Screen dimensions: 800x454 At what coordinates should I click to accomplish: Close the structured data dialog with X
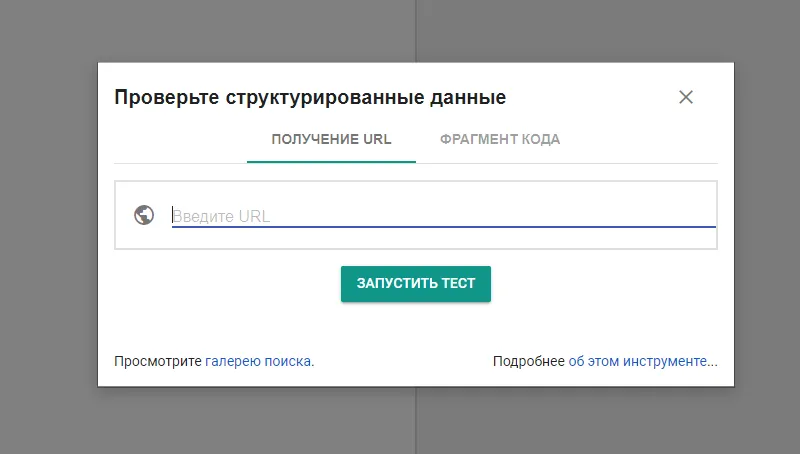pyautogui.click(x=686, y=97)
